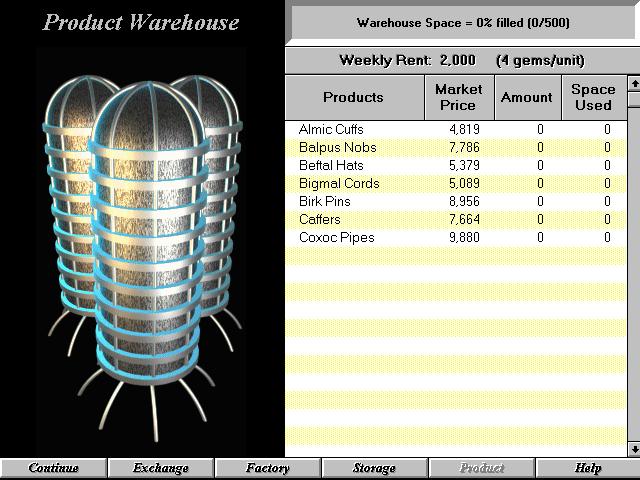This screenshot has width=640, height=480.
Task: Click the 4 gems/unit label
Action: (540, 61)
